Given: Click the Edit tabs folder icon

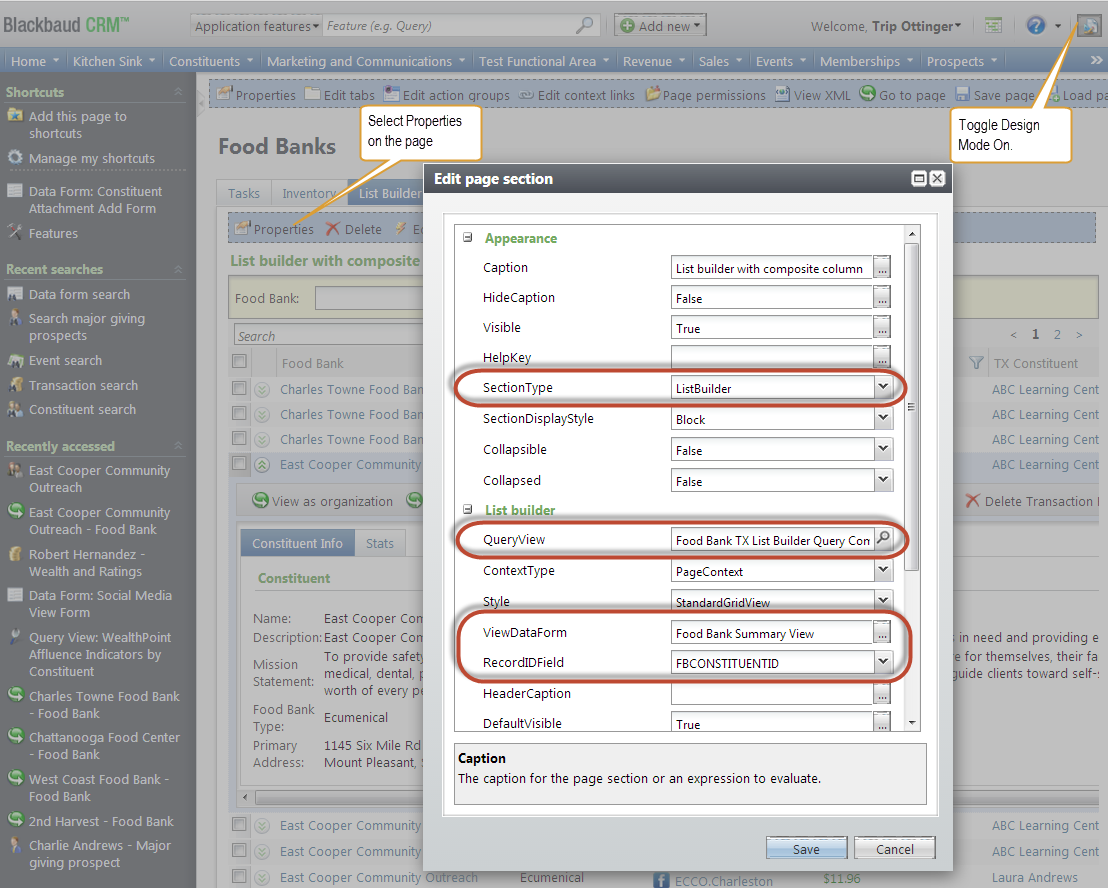Looking at the screenshot, I should 312,94.
